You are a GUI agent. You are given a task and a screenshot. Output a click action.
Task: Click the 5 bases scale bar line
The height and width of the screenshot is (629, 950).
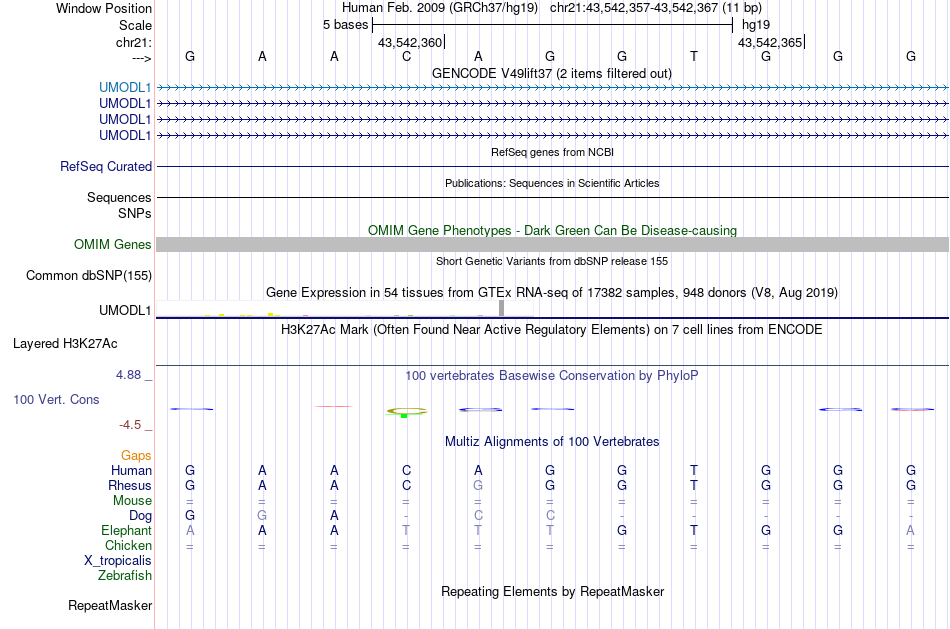pos(553,25)
